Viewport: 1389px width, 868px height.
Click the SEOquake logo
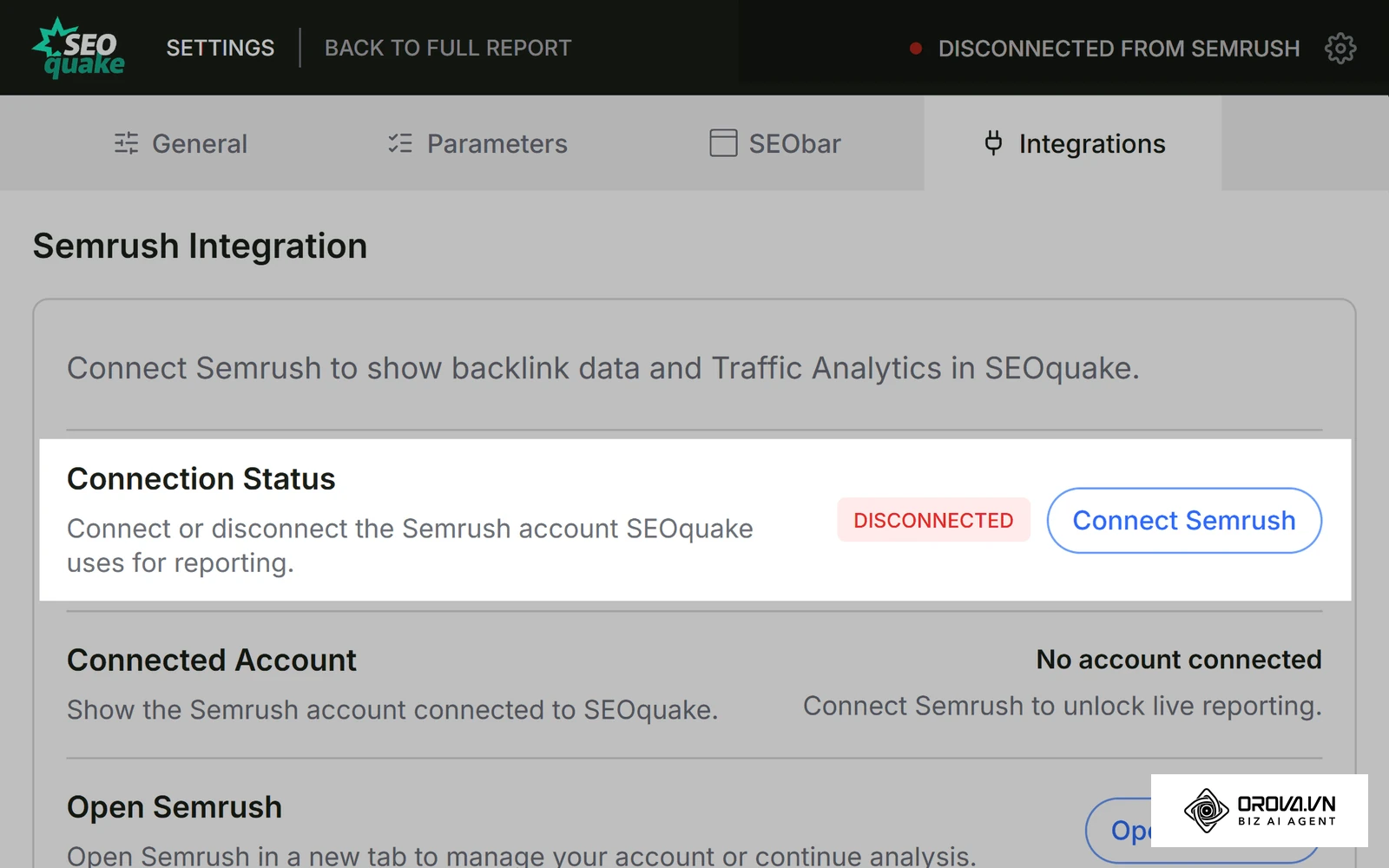pyautogui.click(x=79, y=48)
